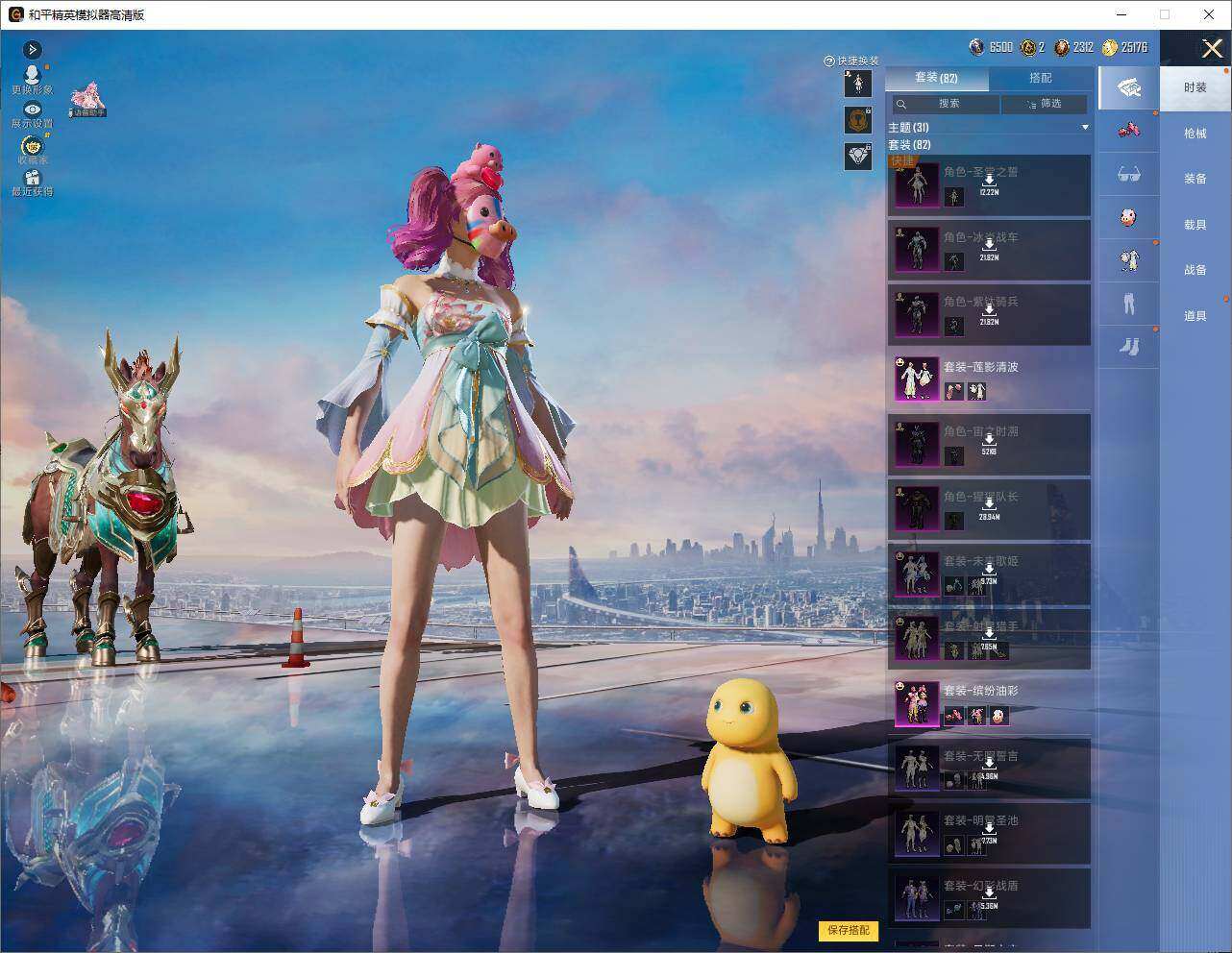Open 更换形象 to change character appearance
Viewport: 1232px width, 953px height.
(x=32, y=80)
